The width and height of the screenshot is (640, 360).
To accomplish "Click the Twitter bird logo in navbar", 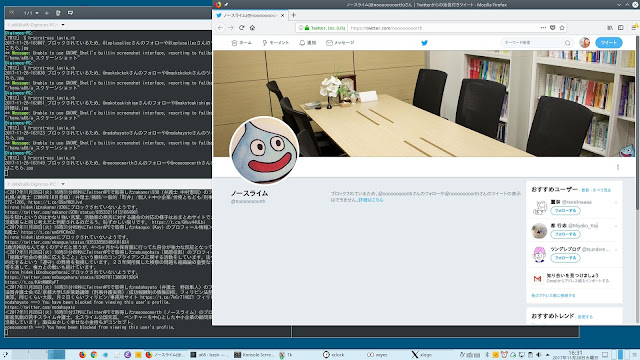I will tap(424, 42).
